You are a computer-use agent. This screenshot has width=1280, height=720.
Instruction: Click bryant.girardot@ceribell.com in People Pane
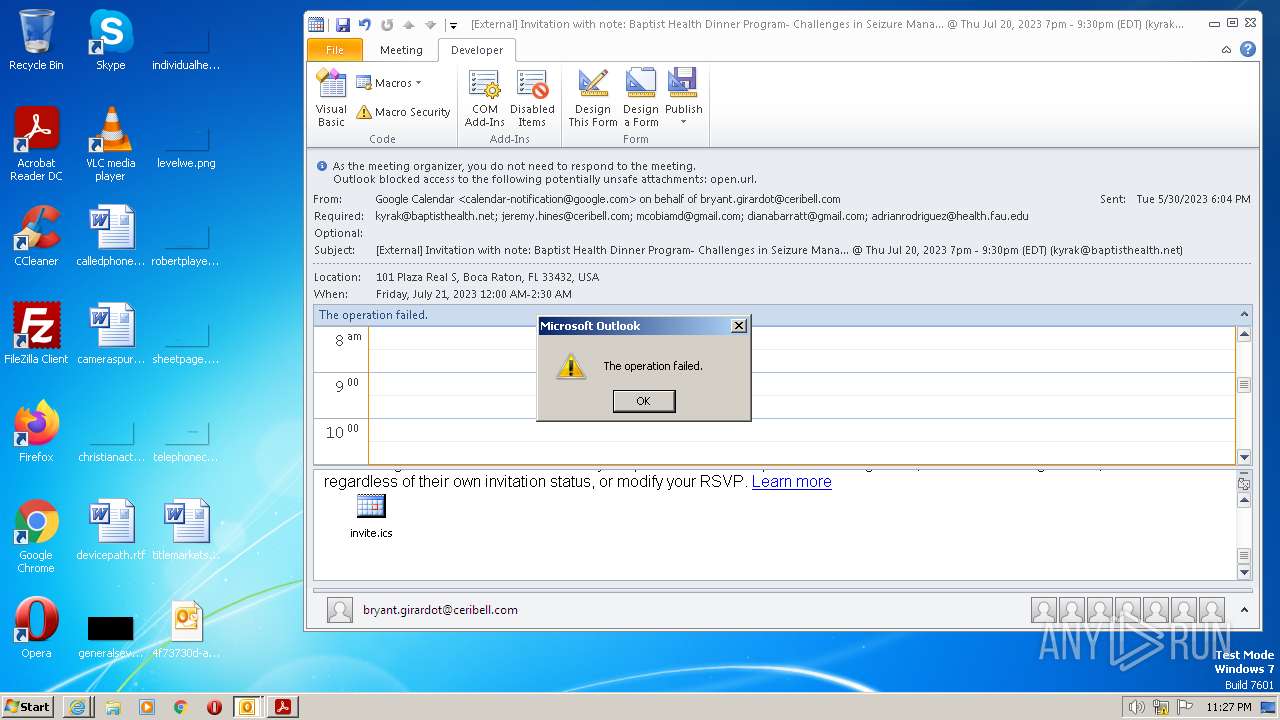coord(440,610)
